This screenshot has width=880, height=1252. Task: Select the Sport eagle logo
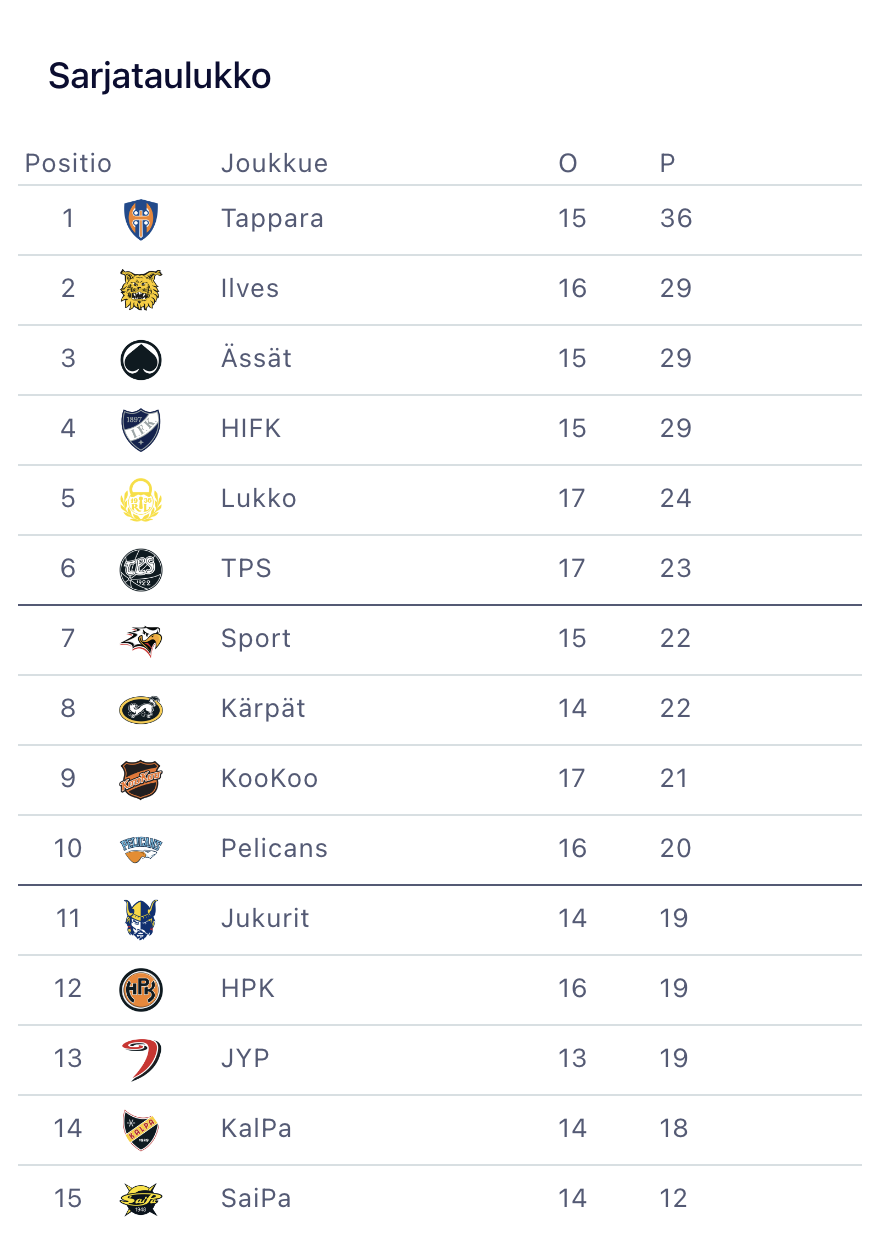[141, 639]
